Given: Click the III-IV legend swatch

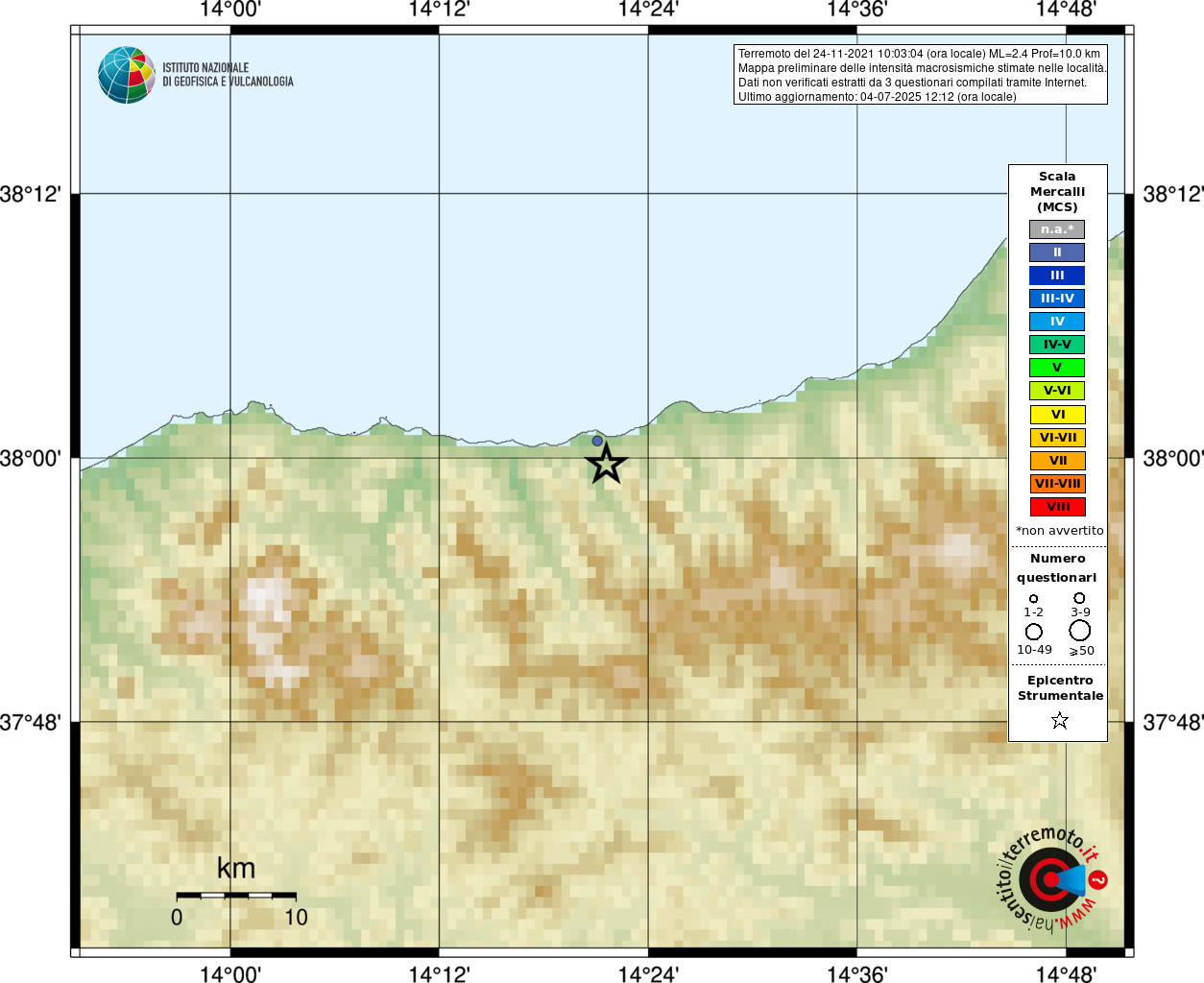Looking at the screenshot, I should coord(1057,299).
